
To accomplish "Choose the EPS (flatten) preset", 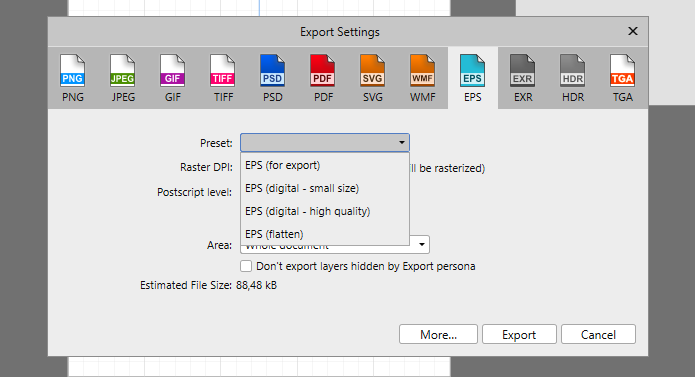I will click(x=324, y=234).
